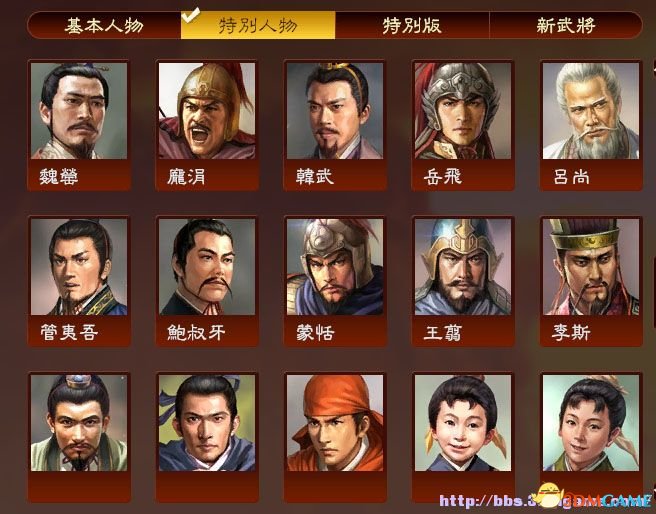Image resolution: width=656 pixels, height=514 pixels.
Task: Select the 管夷吾 character card
Action: tap(79, 281)
